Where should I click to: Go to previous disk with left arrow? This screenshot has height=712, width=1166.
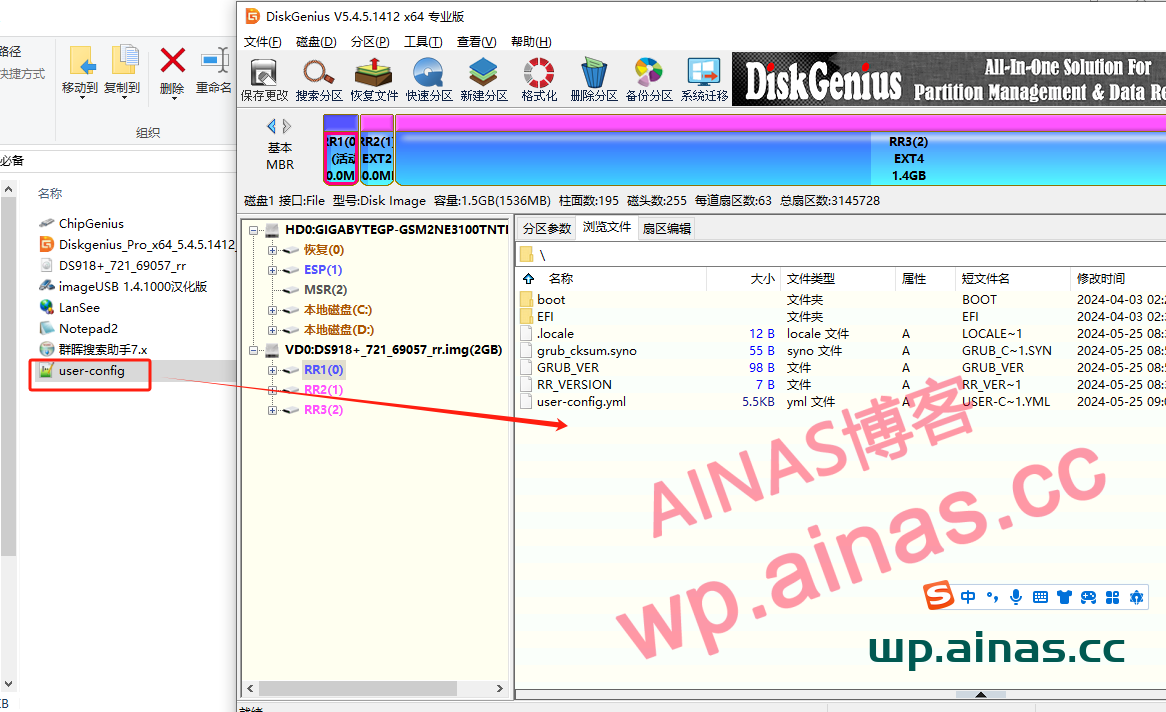pos(271,126)
